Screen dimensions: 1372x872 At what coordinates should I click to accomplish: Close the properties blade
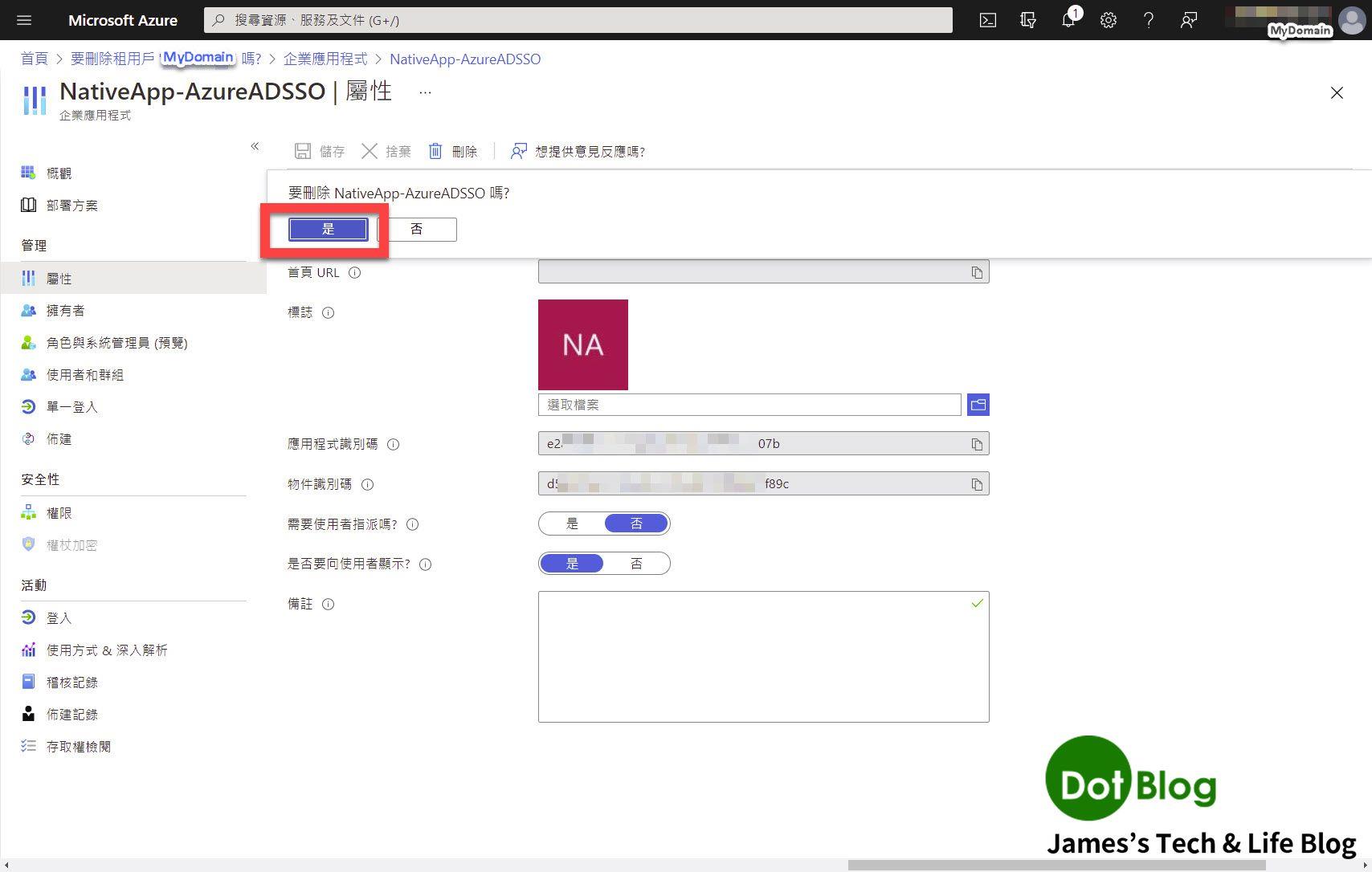tap(1337, 93)
